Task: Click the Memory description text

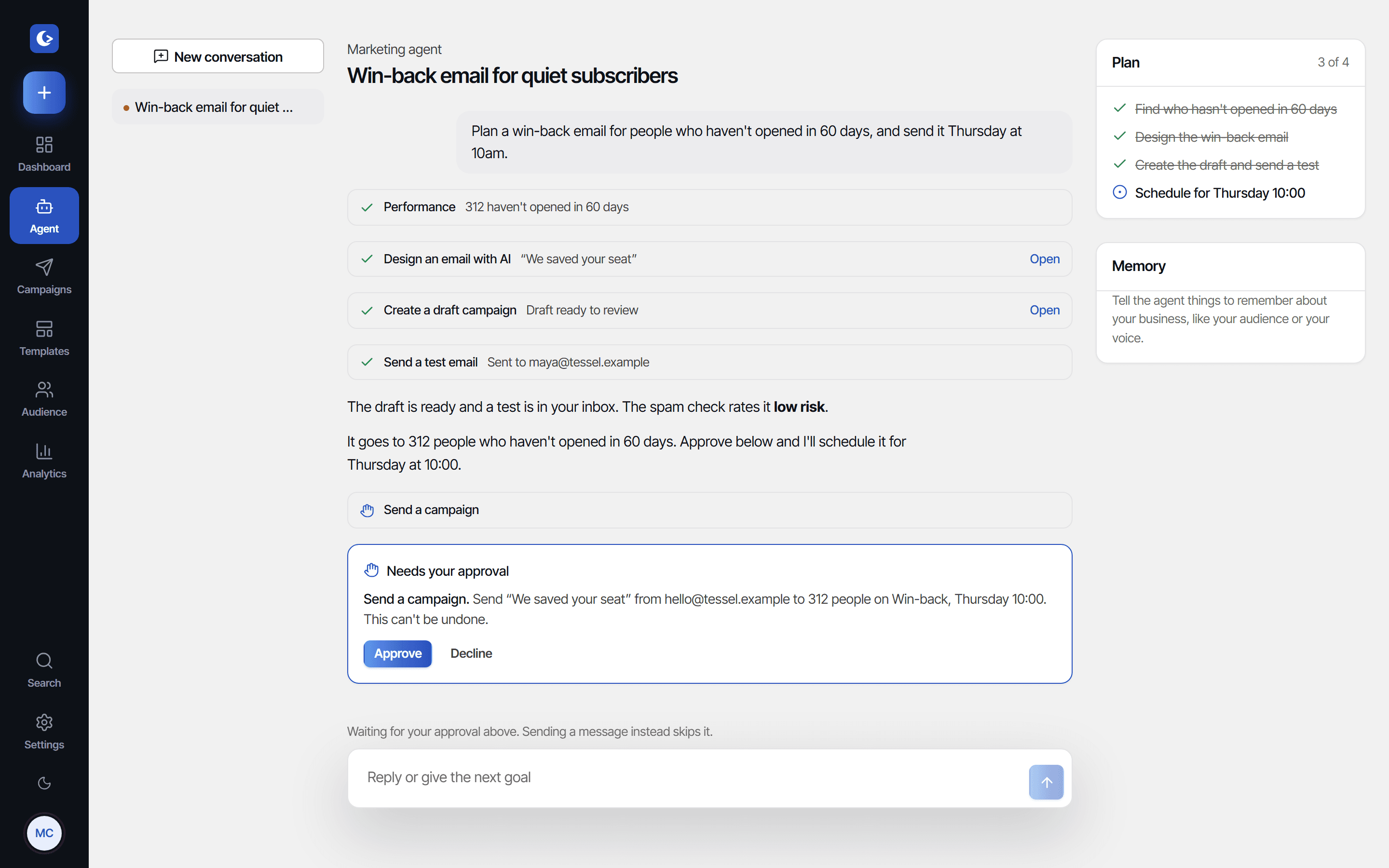Action: (1220, 319)
